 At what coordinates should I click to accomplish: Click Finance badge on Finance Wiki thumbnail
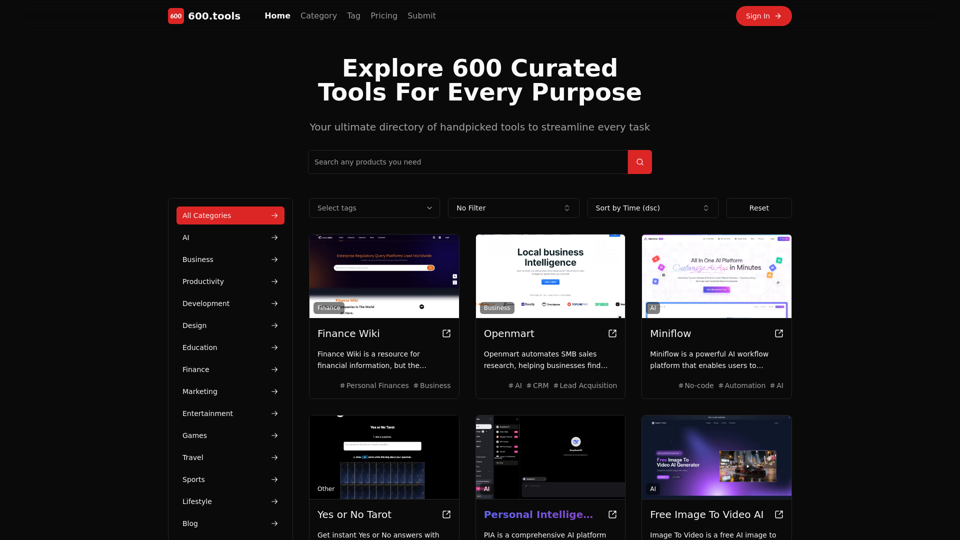329,308
